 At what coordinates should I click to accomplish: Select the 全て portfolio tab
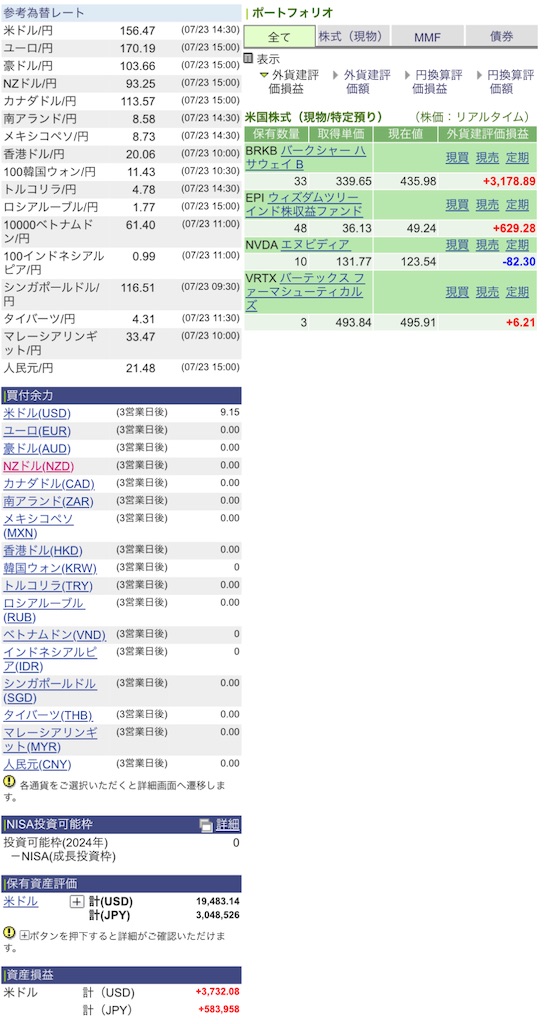pos(280,37)
